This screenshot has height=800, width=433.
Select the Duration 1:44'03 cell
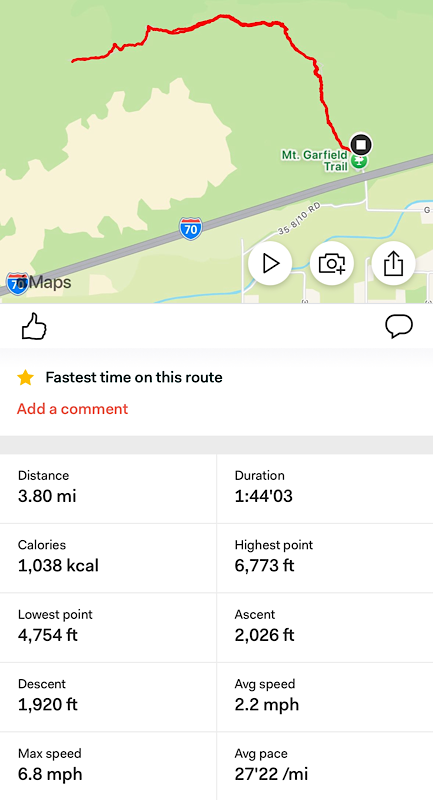325,489
